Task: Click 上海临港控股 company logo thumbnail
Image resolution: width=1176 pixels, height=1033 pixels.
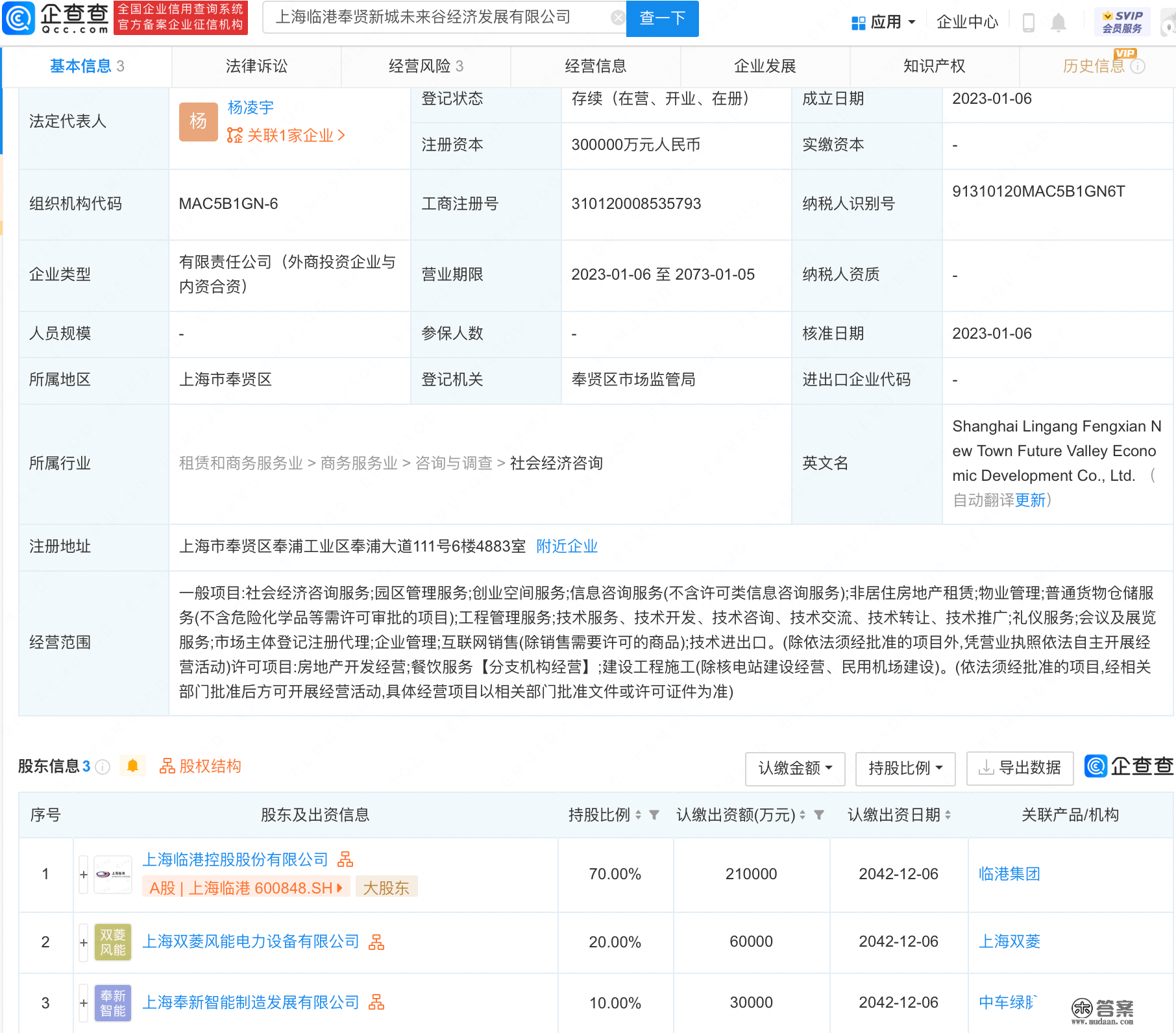Action: tap(113, 874)
